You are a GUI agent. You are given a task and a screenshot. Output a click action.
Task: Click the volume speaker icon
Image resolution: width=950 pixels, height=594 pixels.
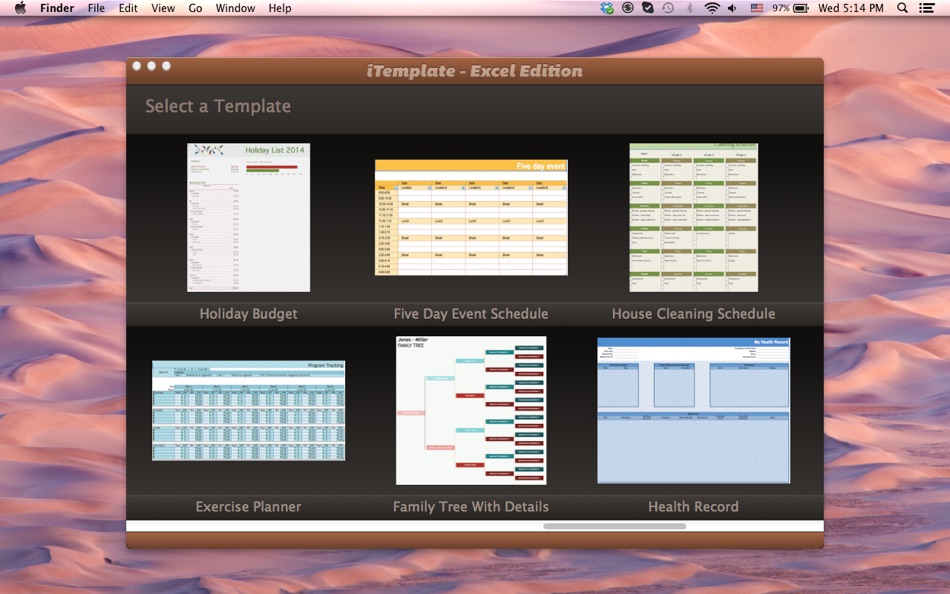(733, 8)
